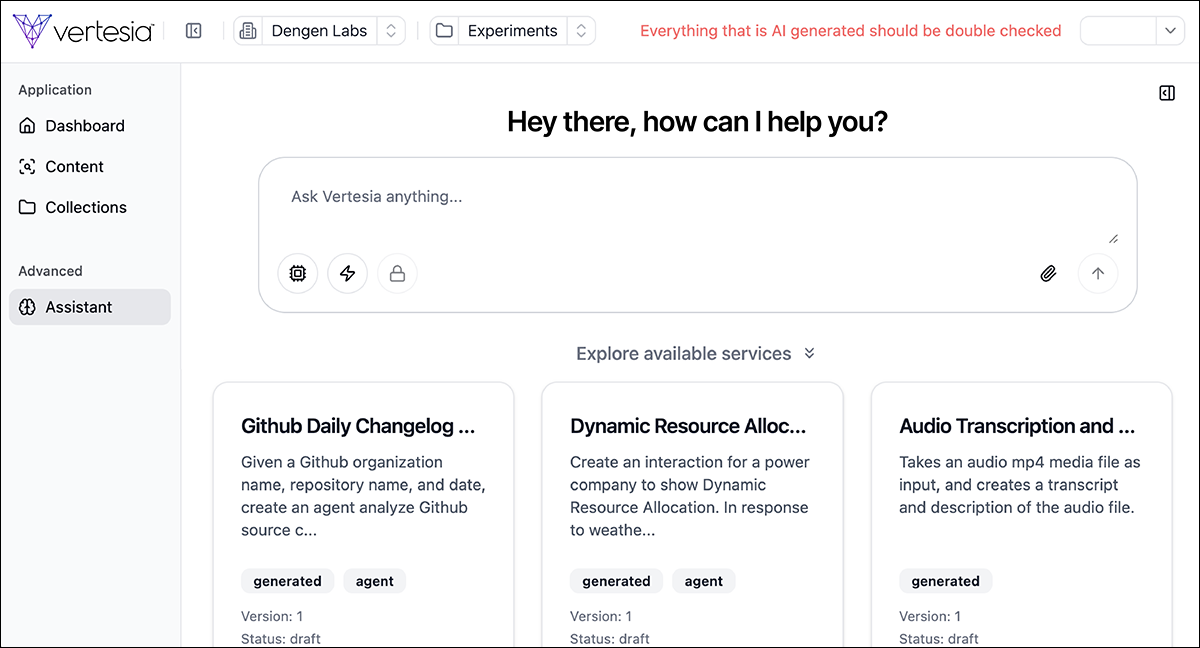This screenshot has height=648, width=1200.
Task: Attach a file with paperclip icon
Action: point(1047,273)
